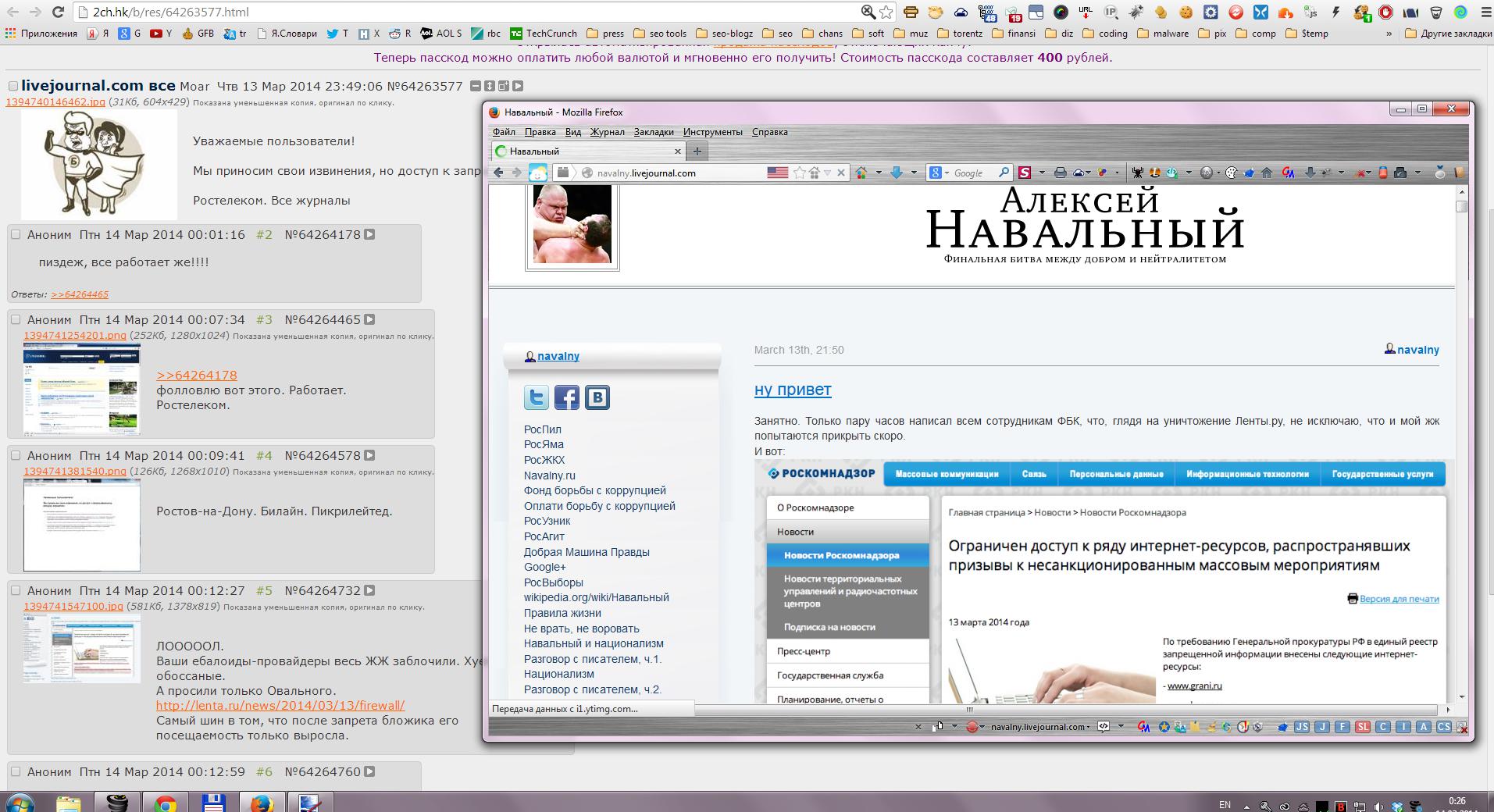Open the 'ну привет' post title link
Image resolution: width=1494 pixels, height=812 pixels.
(x=793, y=390)
